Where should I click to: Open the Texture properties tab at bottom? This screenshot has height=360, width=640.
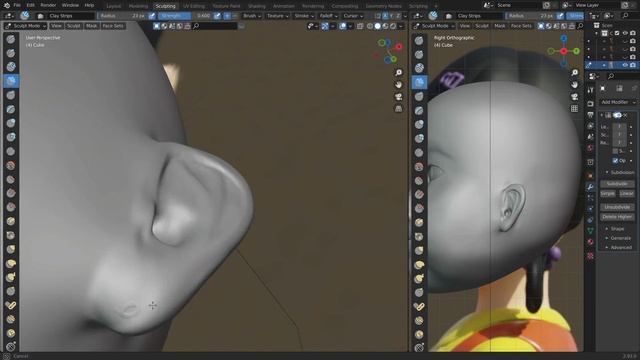click(x=590, y=256)
